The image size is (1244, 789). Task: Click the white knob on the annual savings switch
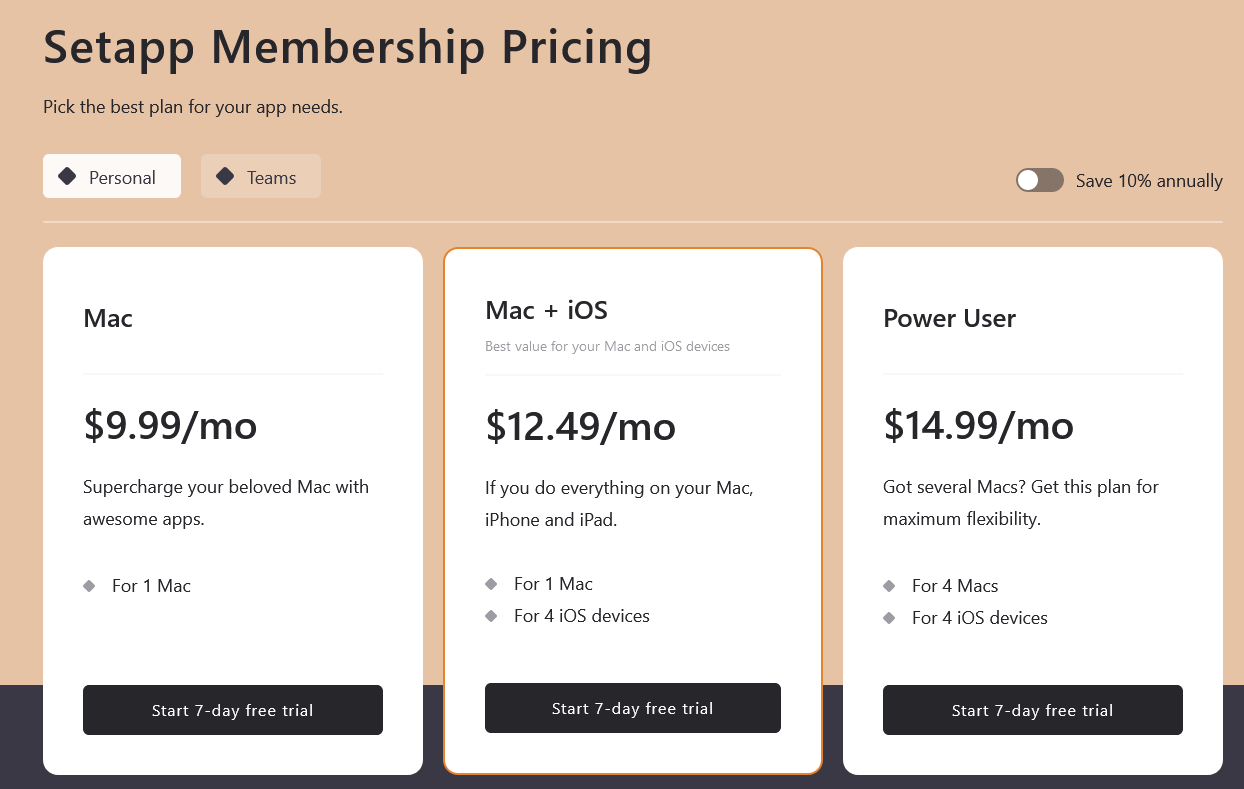[x=1029, y=180]
